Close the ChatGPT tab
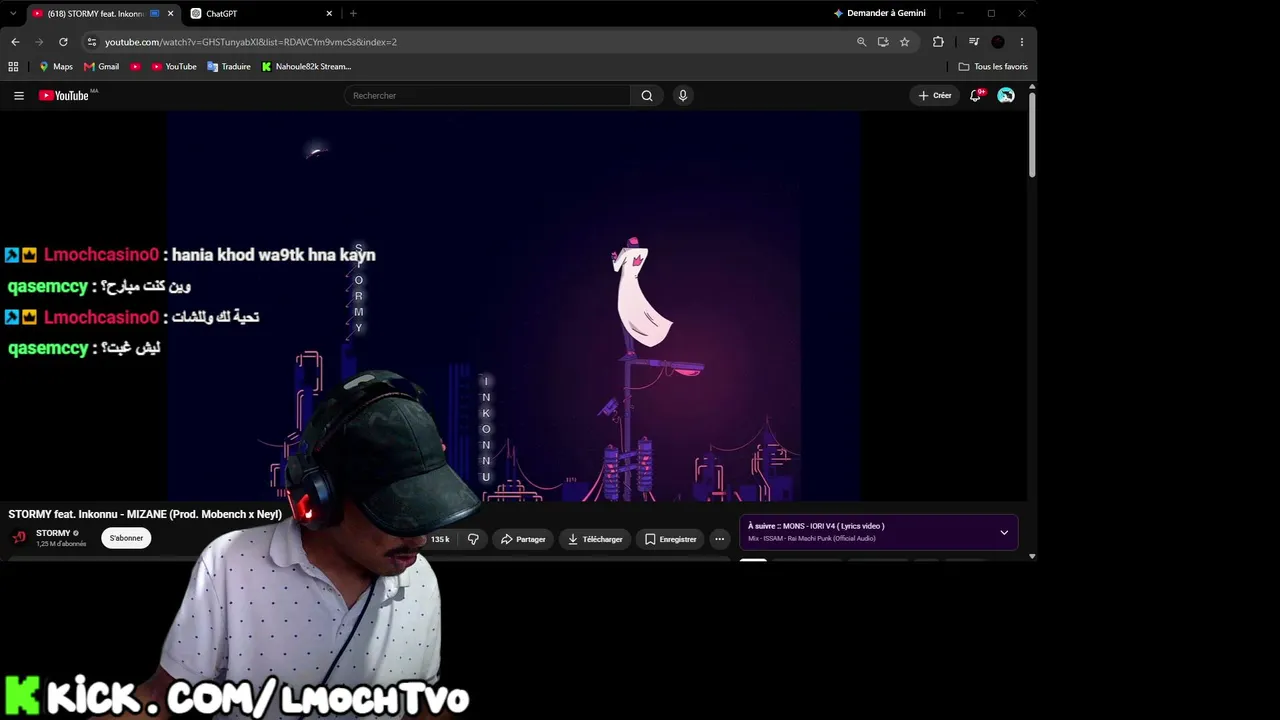This screenshot has width=1280, height=720. tap(329, 13)
